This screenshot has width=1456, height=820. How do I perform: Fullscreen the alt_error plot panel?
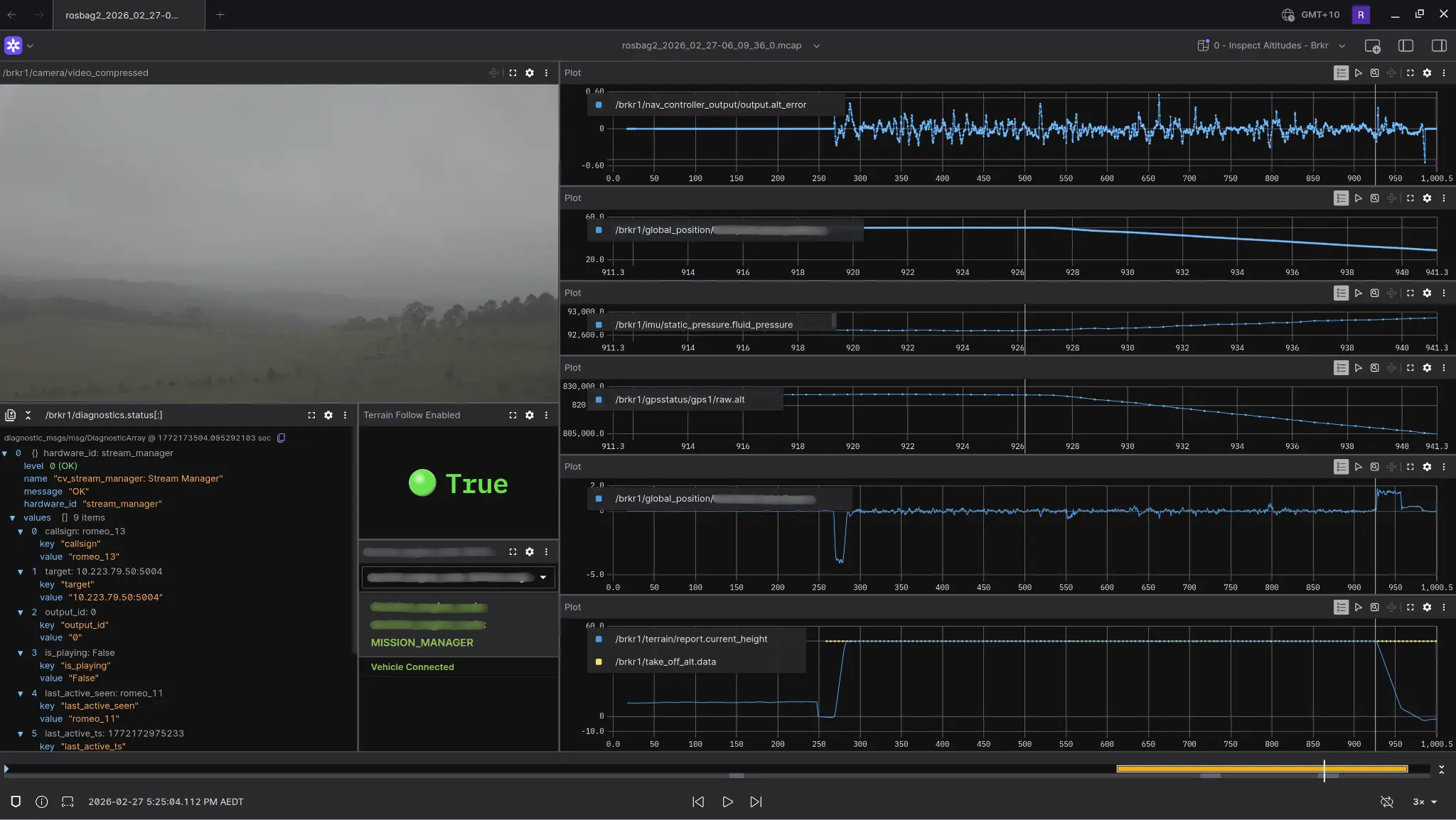tap(1410, 73)
